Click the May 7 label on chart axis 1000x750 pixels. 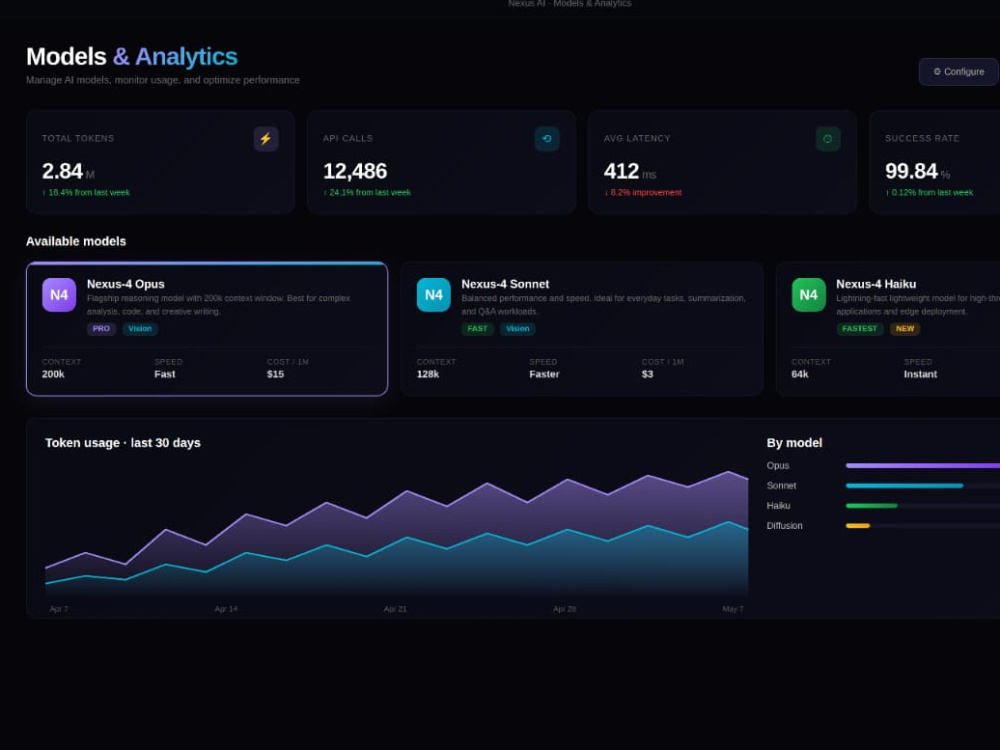[732, 609]
